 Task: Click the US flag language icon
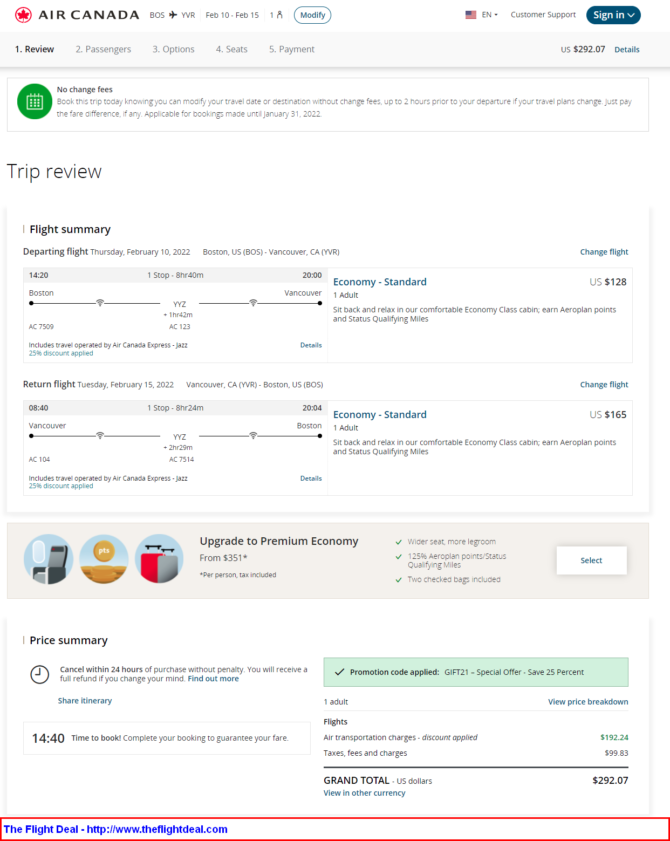(x=471, y=15)
